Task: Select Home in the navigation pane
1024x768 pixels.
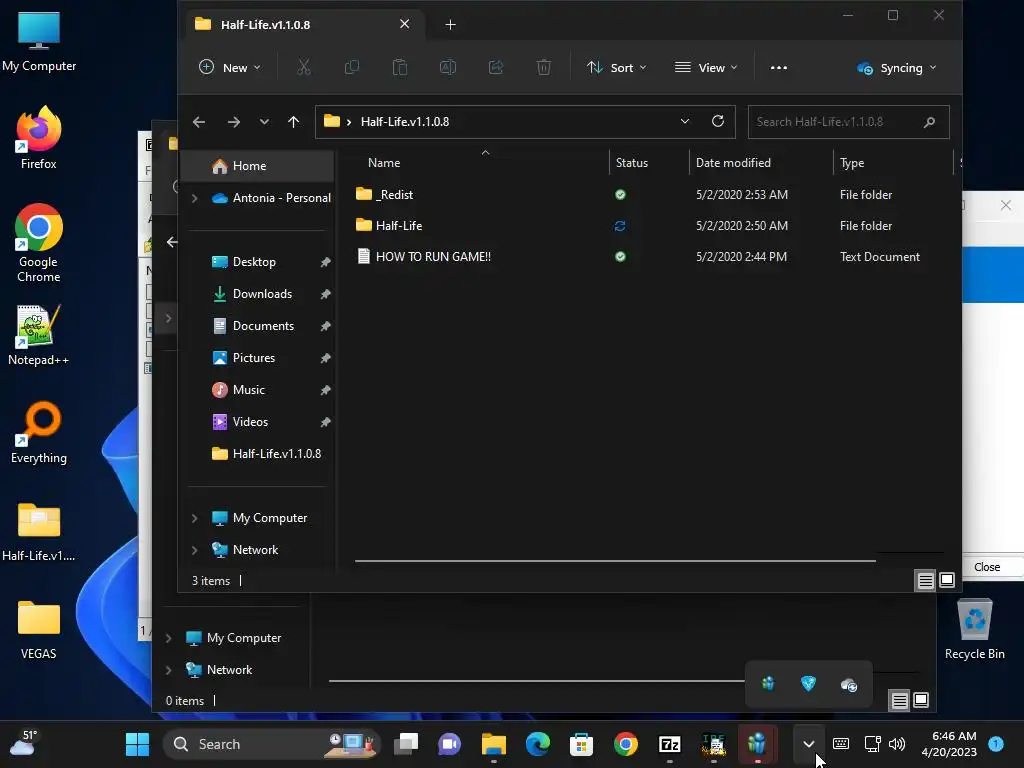Action: 257,166
